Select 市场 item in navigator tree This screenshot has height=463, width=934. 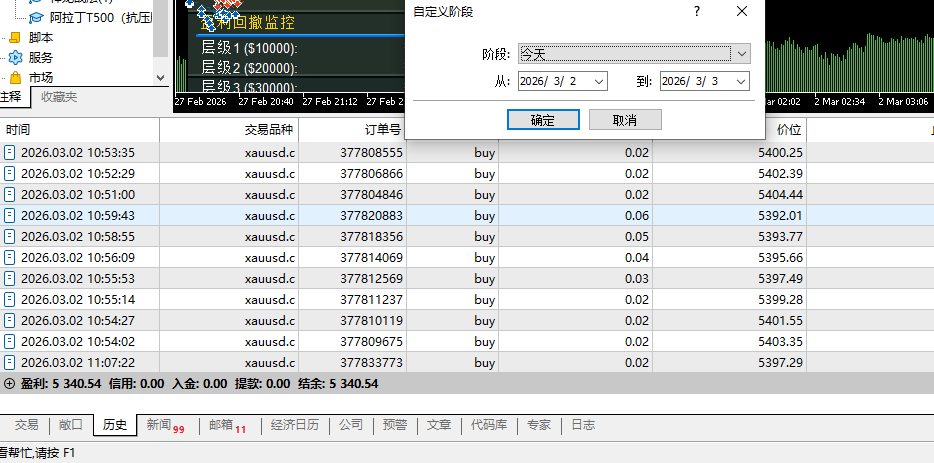pos(41,77)
